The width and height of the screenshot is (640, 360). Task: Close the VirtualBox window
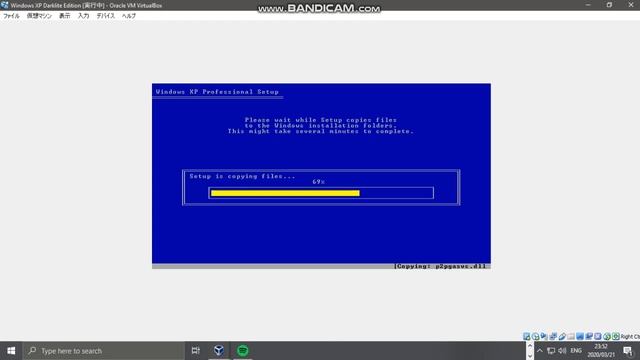click(630, 5)
